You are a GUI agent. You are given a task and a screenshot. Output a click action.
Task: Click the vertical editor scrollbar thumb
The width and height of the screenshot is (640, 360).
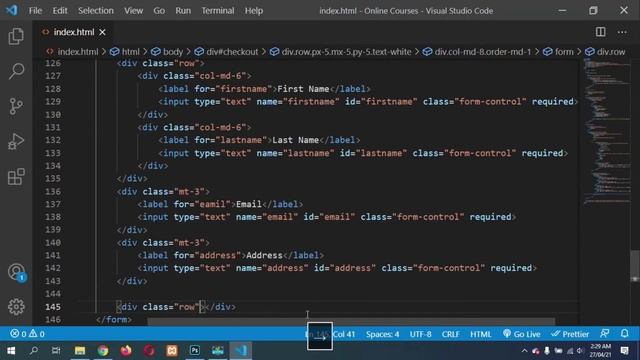635,266
